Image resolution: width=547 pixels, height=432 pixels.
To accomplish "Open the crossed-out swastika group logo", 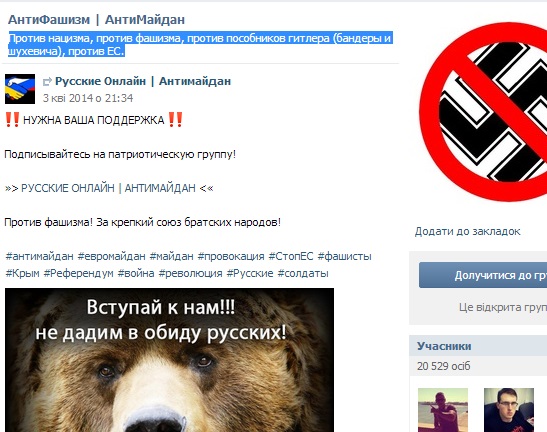I will [x=483, y=112].
